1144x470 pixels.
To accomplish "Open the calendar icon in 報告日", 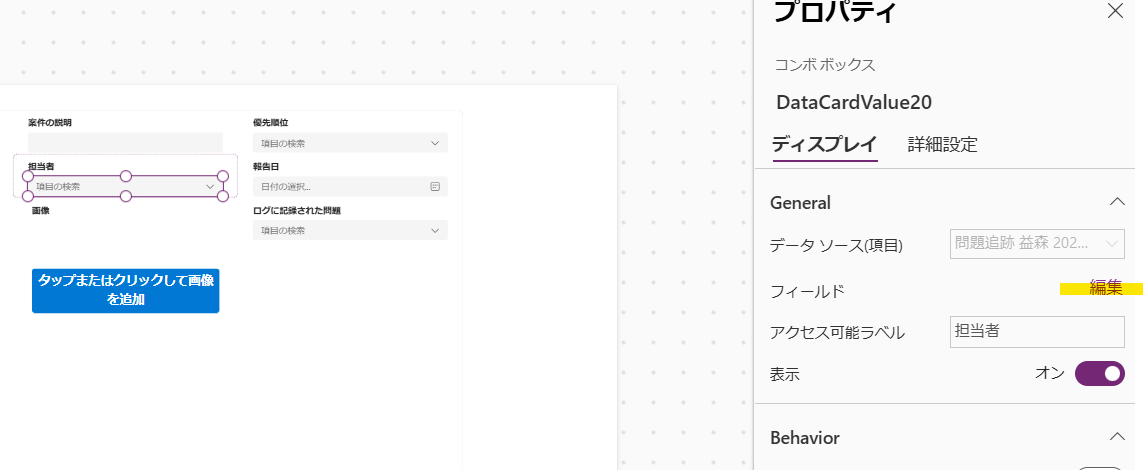I will coord(435,187).
